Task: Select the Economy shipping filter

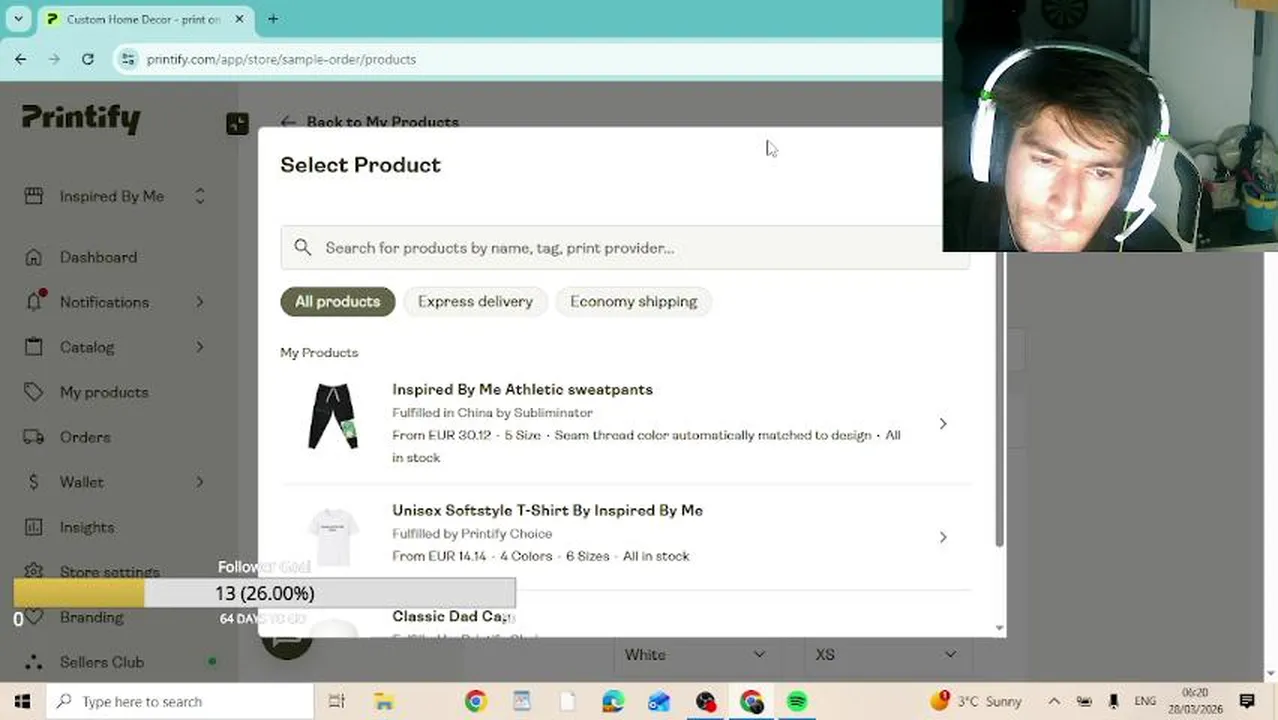Action: [633, 301]
